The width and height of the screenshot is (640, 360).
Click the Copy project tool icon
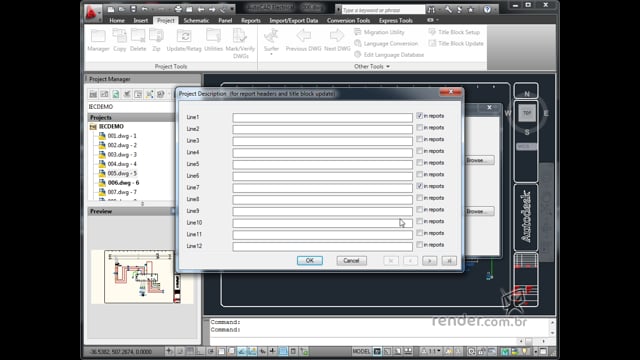point(120,40)
